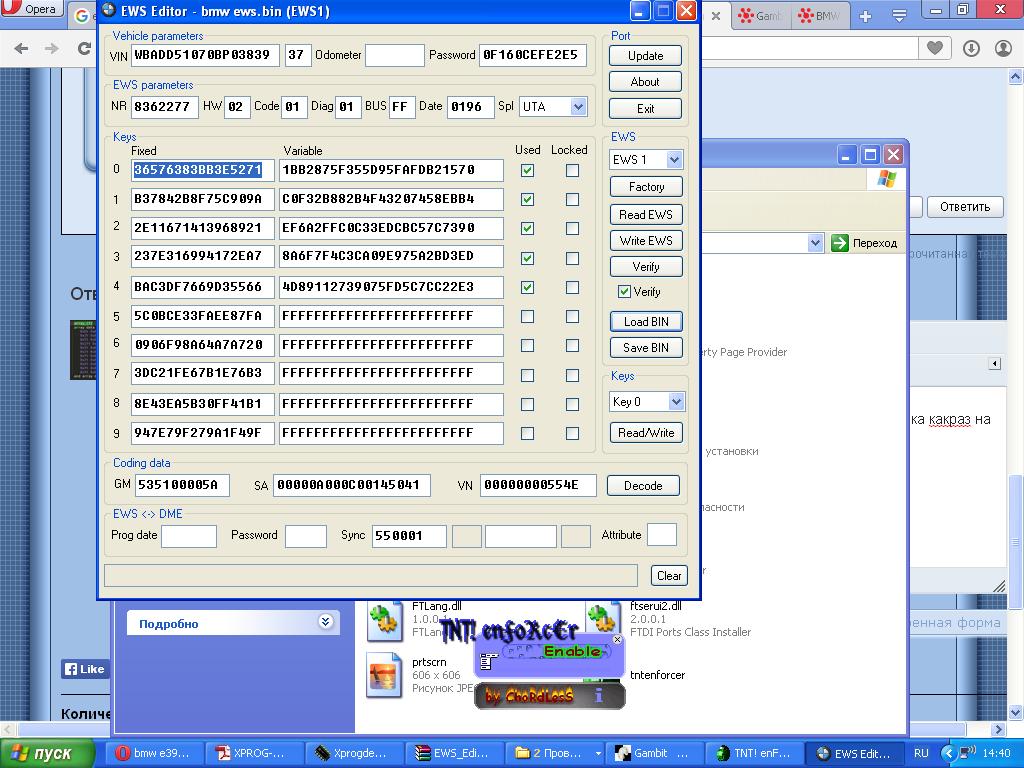Click Load BIN button

(x=646, y=321)
